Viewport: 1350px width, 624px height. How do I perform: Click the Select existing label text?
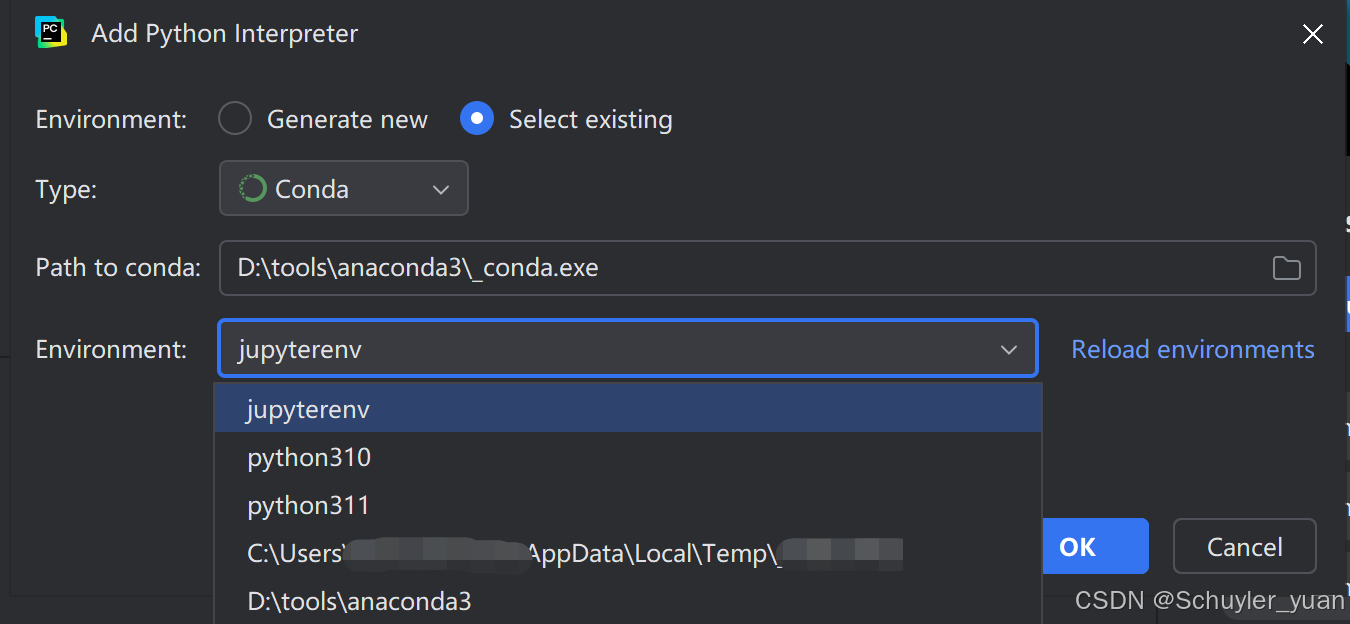pos(591,119)
